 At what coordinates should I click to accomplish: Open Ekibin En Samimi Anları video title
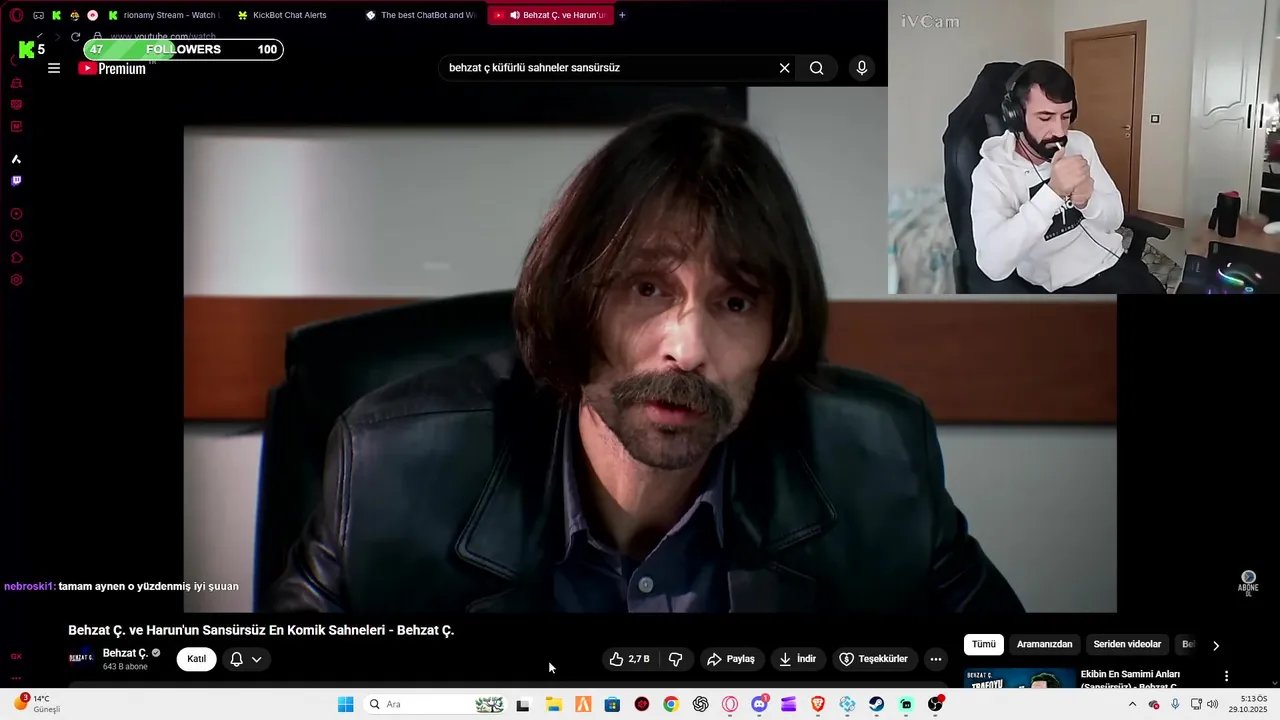tap(1131, 680)
